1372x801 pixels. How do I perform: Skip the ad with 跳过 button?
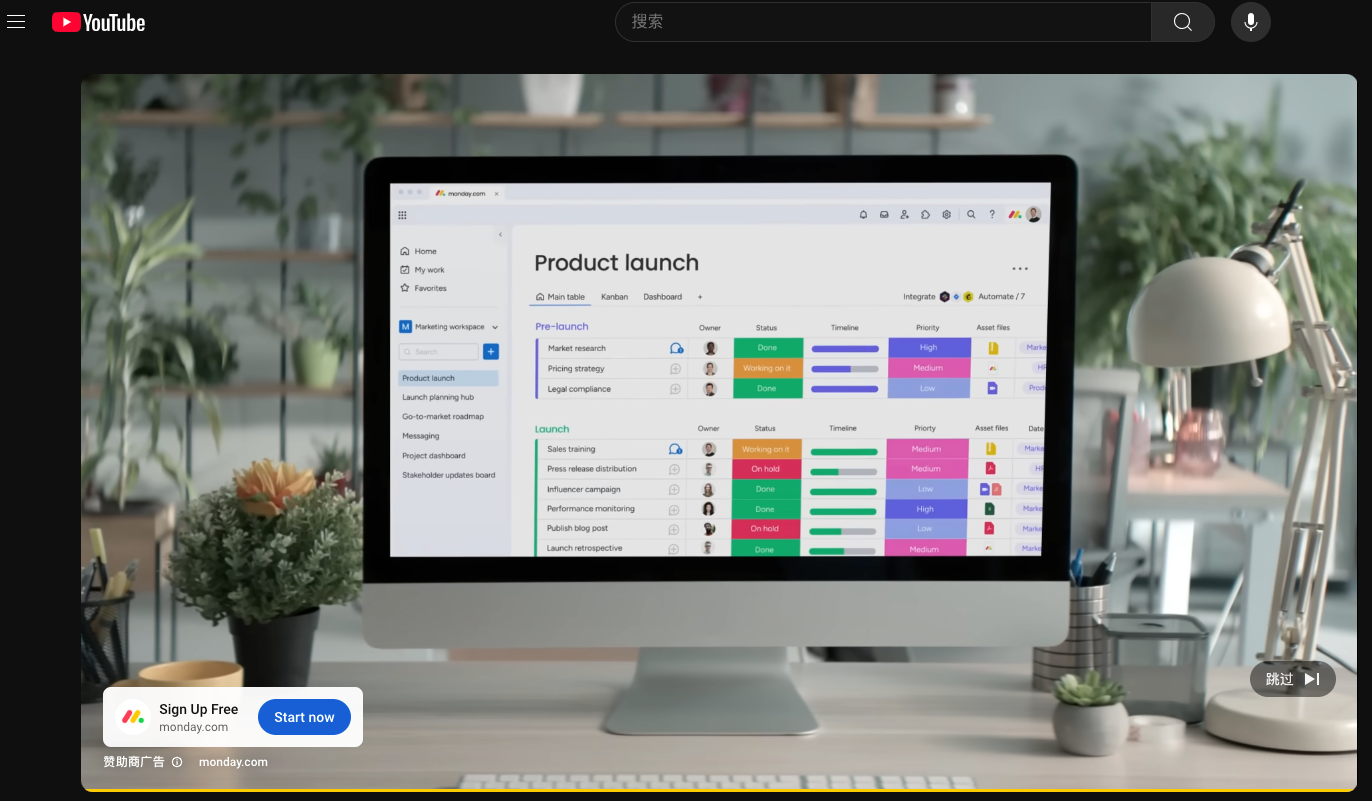(x=1292, y=679)
